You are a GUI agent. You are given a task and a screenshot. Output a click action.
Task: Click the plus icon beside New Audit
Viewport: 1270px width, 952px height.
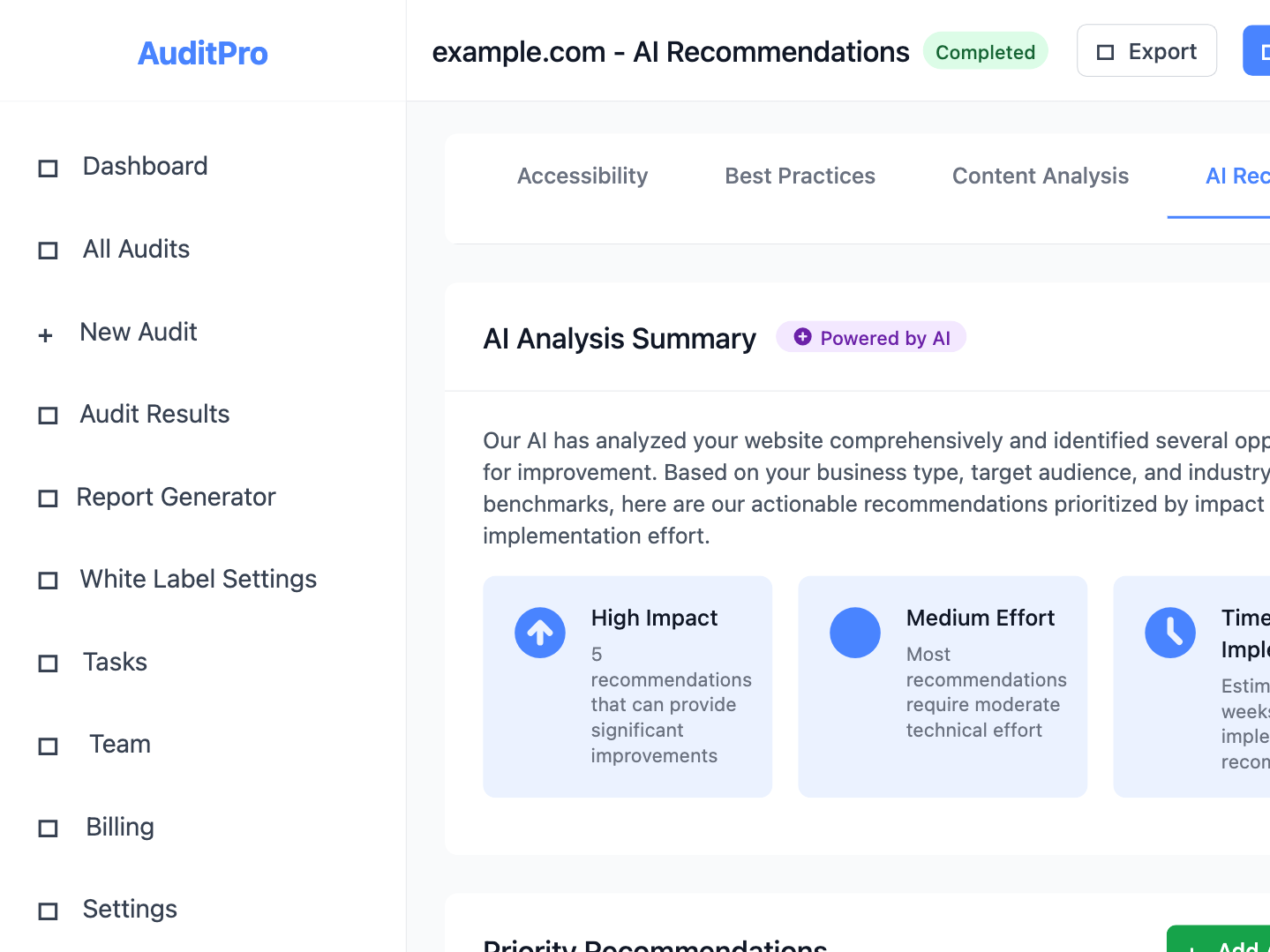(x=46, y=334)
